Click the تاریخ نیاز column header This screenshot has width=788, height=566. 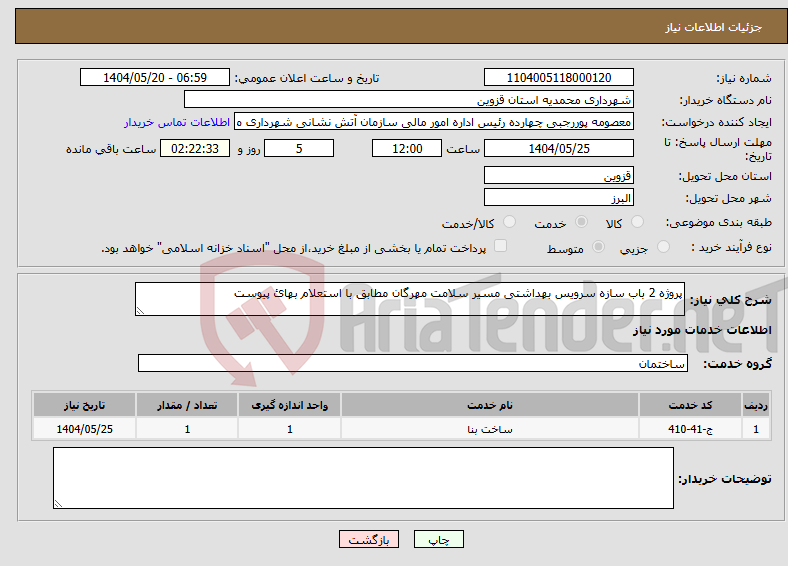(84, 405)
